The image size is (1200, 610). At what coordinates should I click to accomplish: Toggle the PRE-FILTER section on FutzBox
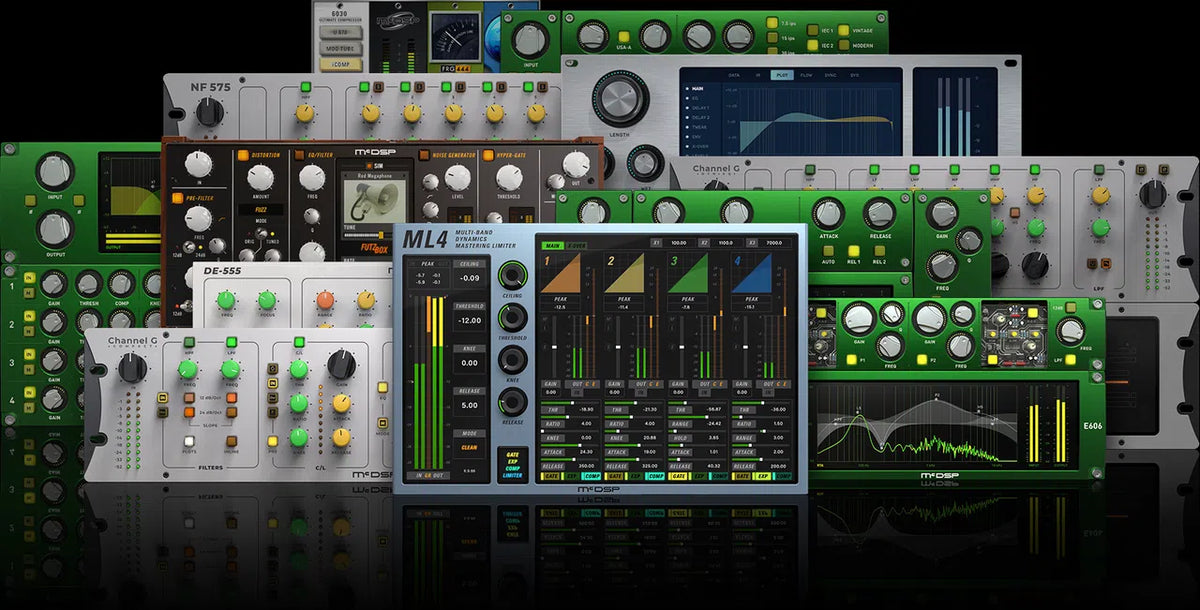[176, 197]
